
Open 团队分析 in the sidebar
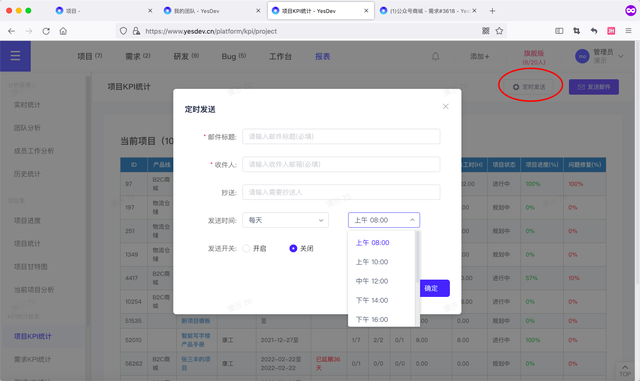pos(27,128)
